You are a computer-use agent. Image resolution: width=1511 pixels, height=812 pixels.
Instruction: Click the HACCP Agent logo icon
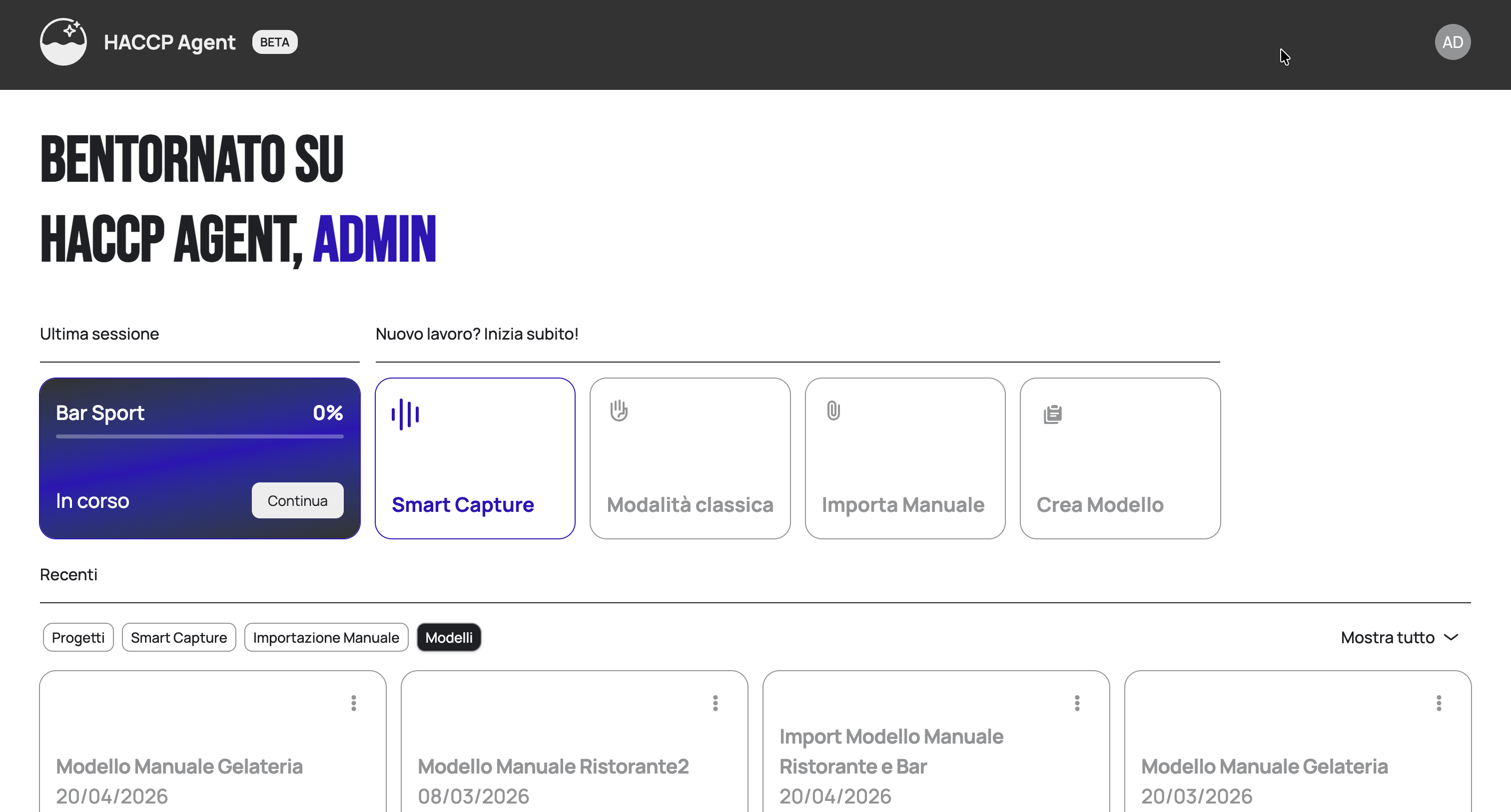63,42
